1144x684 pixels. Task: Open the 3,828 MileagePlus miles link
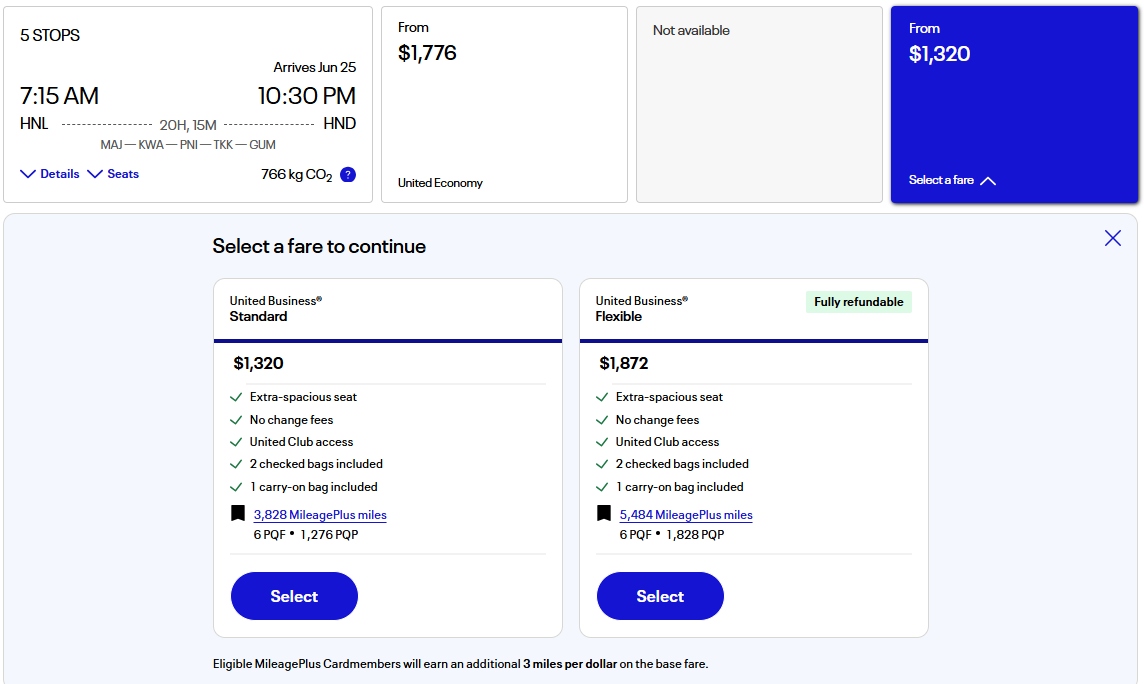coord(320,515)
